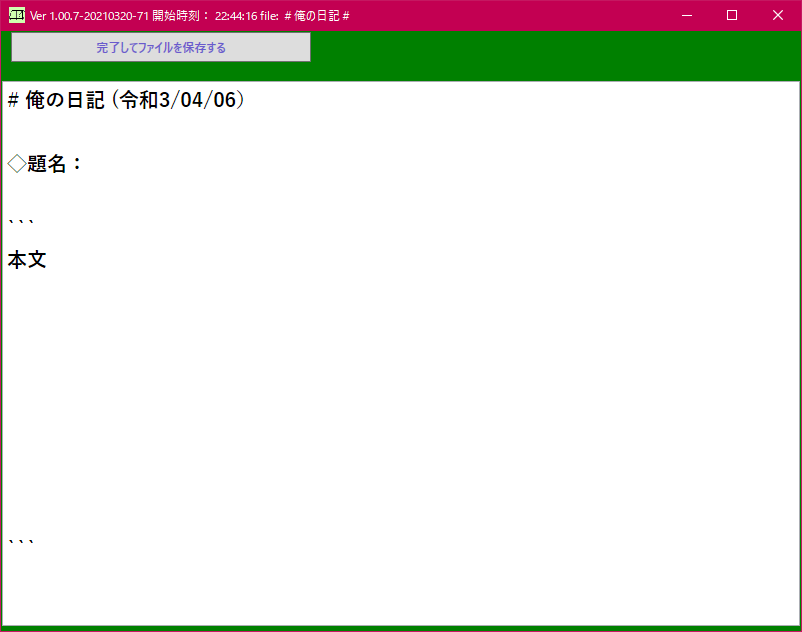
Task: Click the closing ``` code fence line
Action: (x=21, y=542)
